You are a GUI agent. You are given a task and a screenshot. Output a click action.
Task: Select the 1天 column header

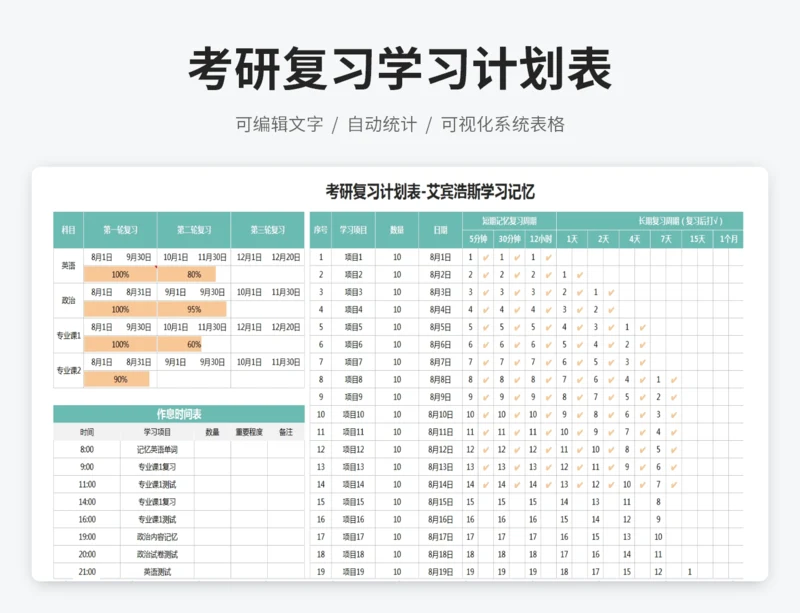(572, 239)
